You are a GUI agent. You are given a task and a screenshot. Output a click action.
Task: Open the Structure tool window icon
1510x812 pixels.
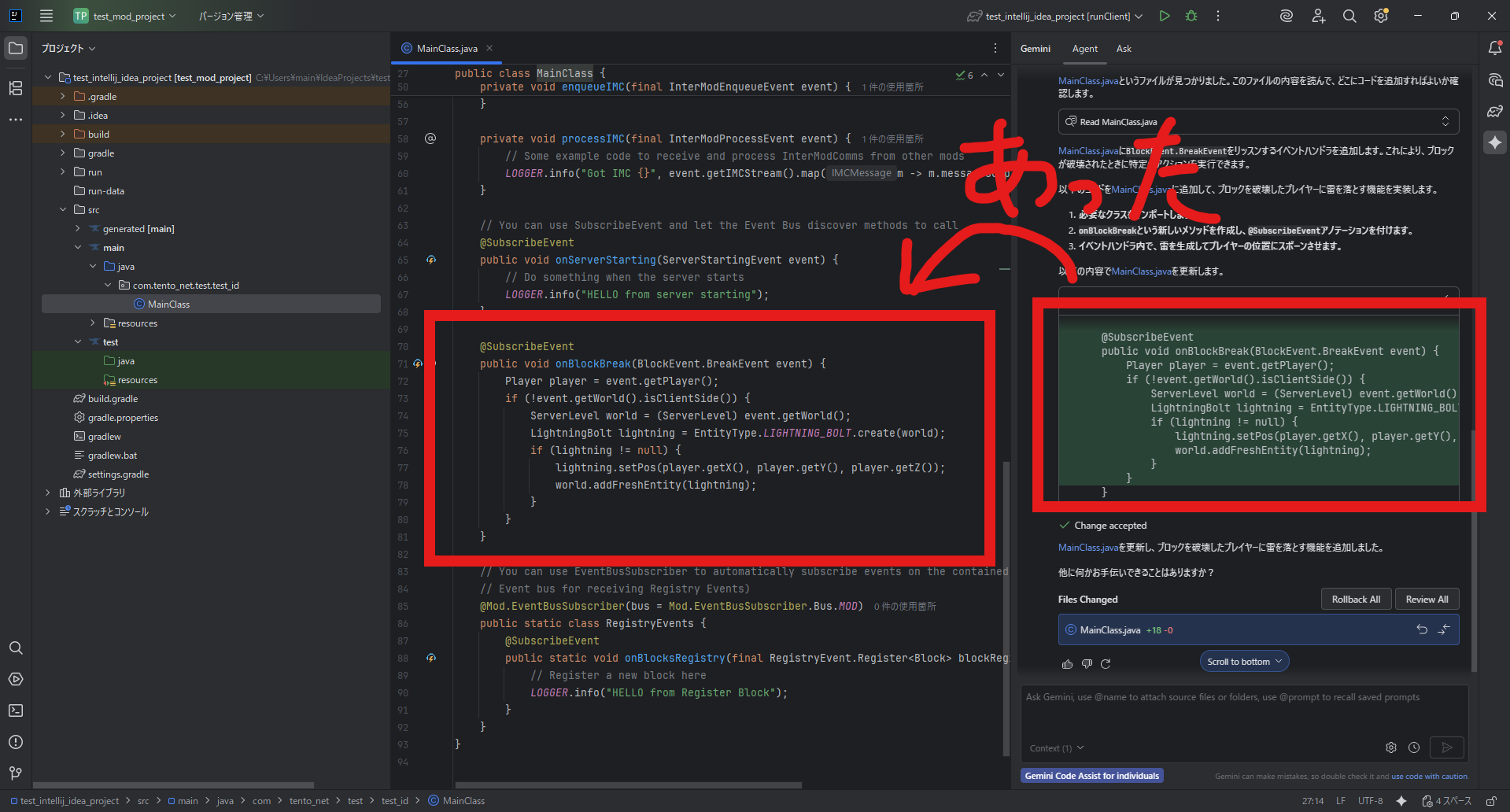16,88
